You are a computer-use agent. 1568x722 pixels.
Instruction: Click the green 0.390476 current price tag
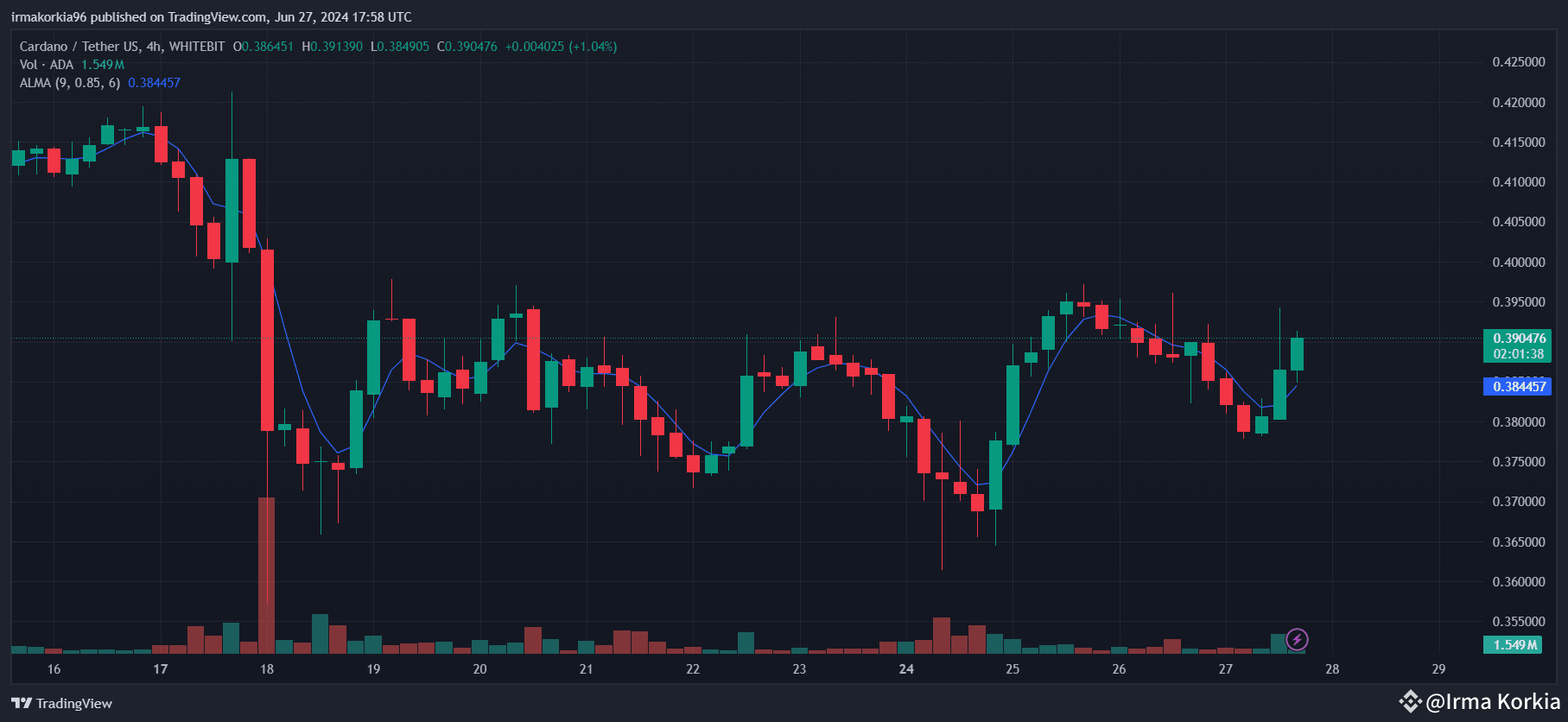pyautogui.click(x=1516, y=345)
